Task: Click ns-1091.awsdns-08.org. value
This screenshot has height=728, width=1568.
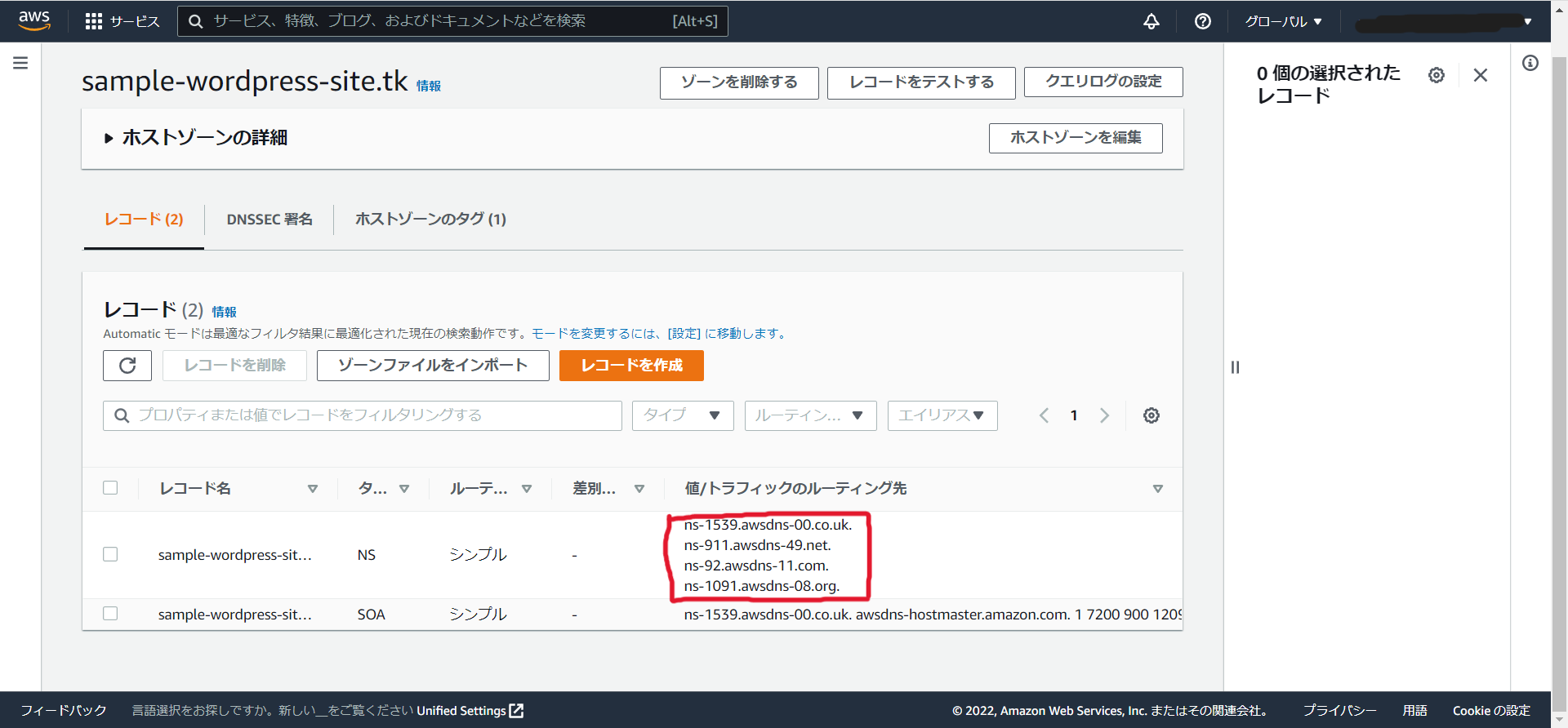Action: pyautogui.click(x=761, y=586)
